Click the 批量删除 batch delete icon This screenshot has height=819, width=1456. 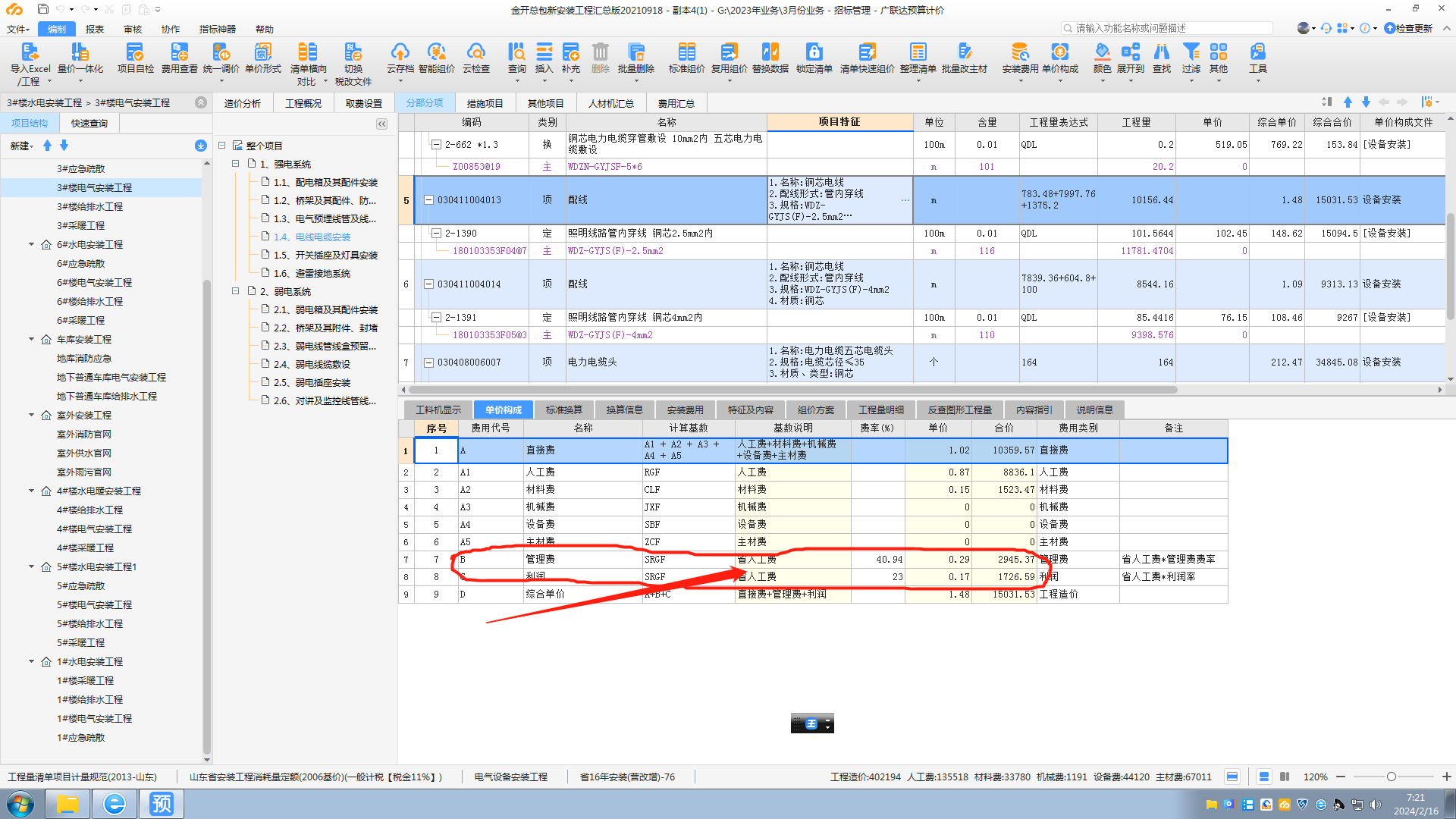[x=635, y=52]
